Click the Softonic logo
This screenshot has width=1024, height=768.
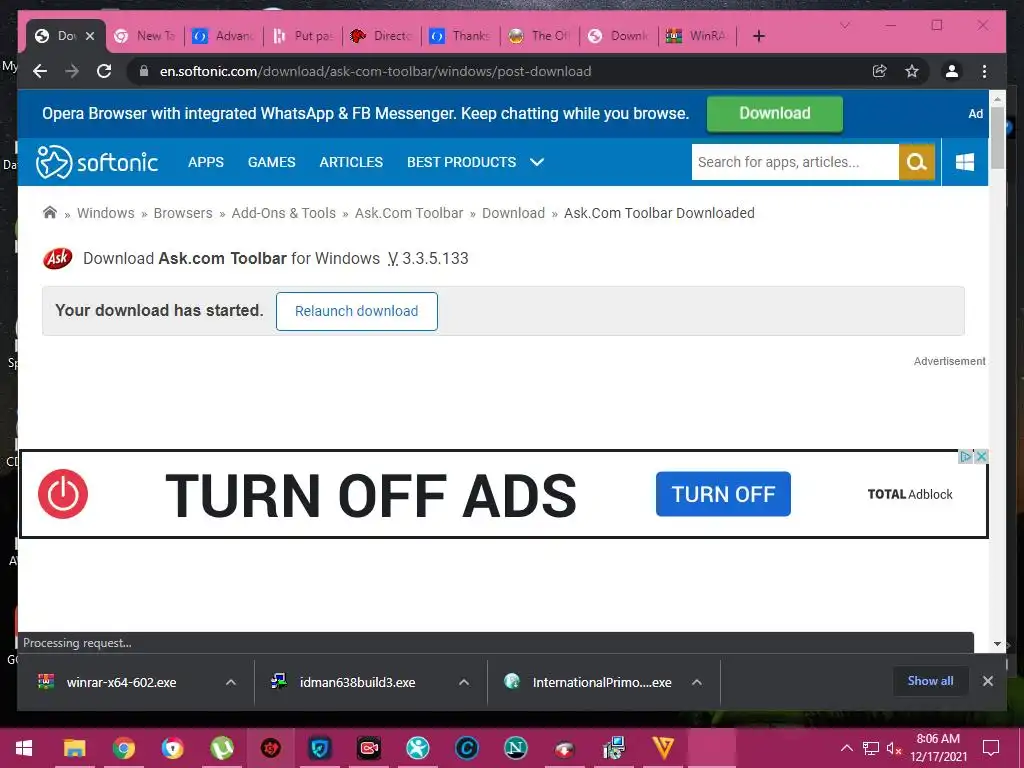coord(97,162)
